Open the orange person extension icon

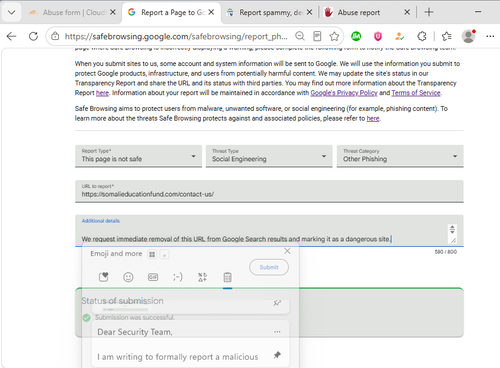click(x=399, y=36)
